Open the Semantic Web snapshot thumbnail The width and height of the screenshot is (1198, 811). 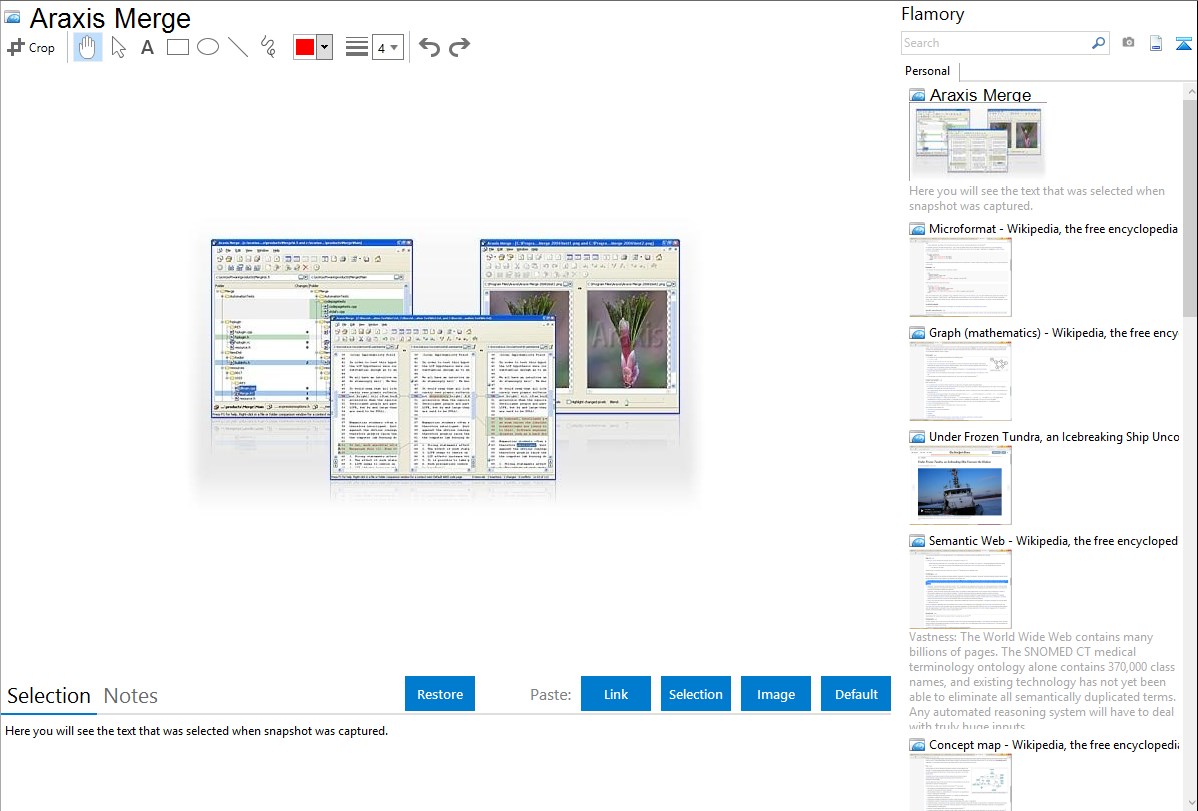(x=960, y=589)
